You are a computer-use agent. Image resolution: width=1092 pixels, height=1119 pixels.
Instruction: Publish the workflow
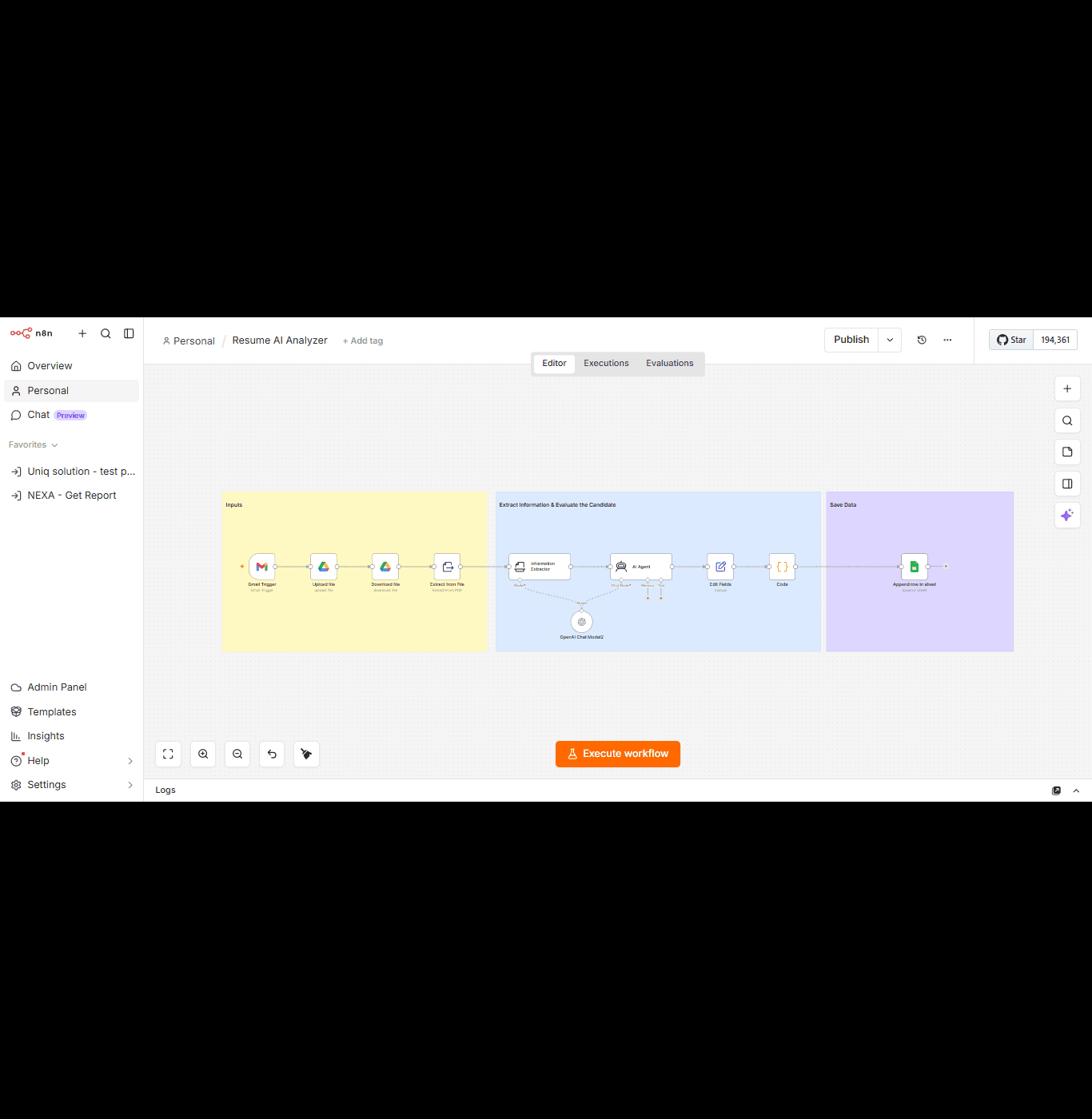pyautogui.click(x=851, y=340)
